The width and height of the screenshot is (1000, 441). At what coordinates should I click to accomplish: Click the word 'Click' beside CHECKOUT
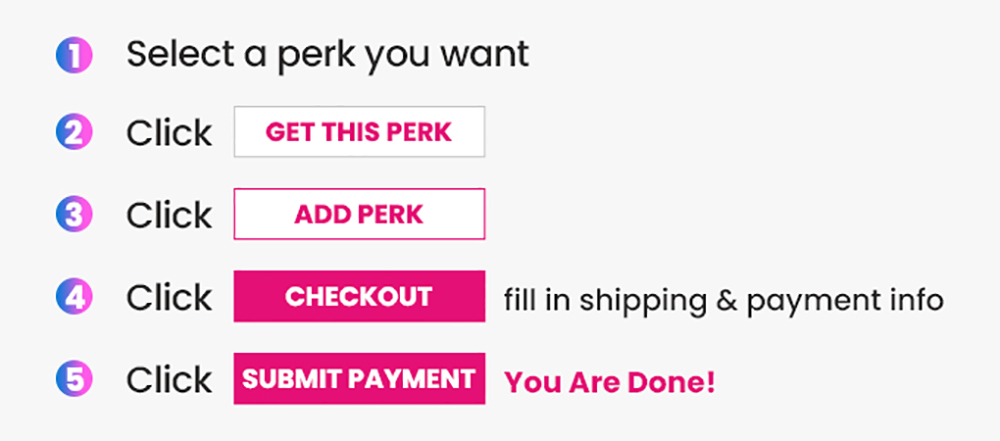click(x=169, y=298)
